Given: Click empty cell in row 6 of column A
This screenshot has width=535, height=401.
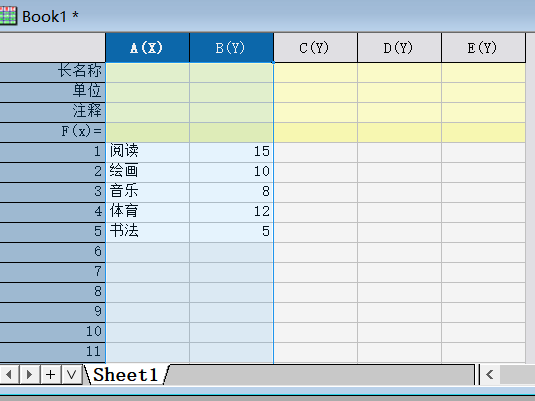Looking at the screenshot, I should pyautogui.click(x=147, y=252).
